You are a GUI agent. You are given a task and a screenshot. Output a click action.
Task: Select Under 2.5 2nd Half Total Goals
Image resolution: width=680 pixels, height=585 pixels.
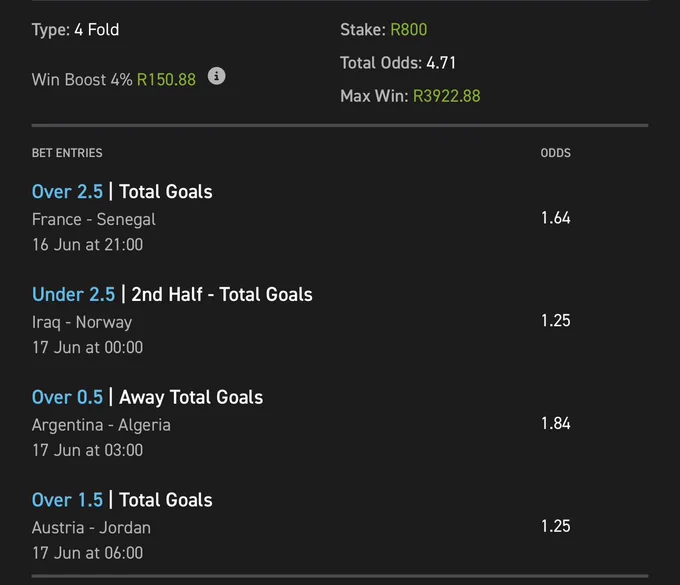tap(172, 294)
